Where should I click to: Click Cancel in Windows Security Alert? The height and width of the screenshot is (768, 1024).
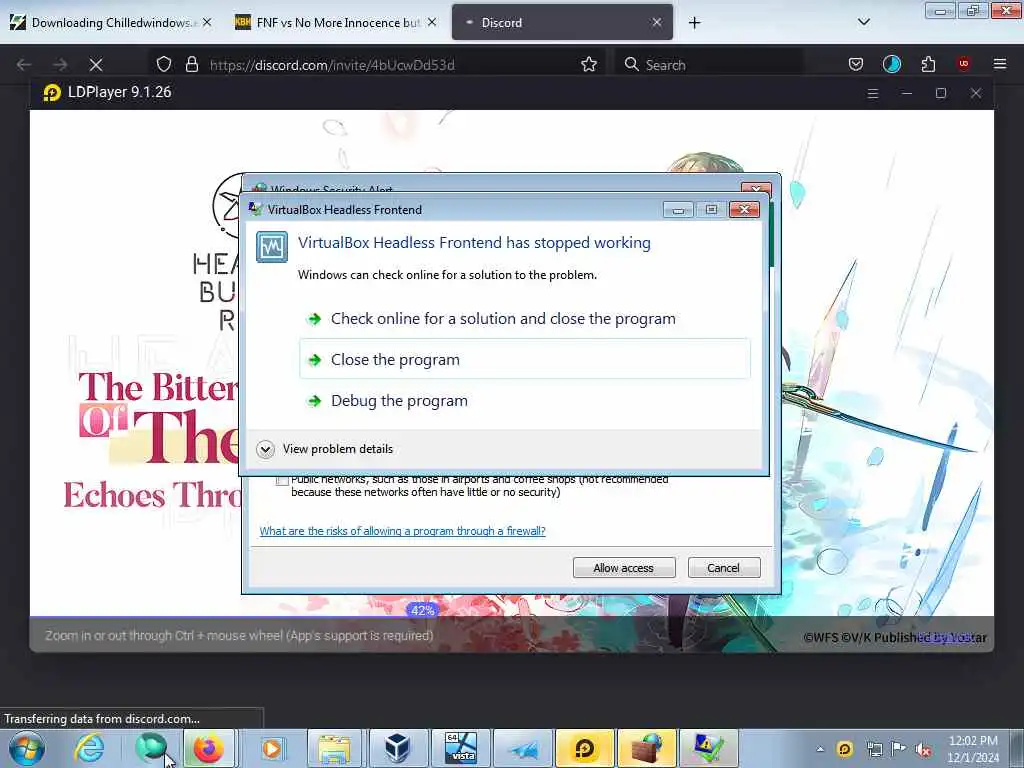pos(724,568)
